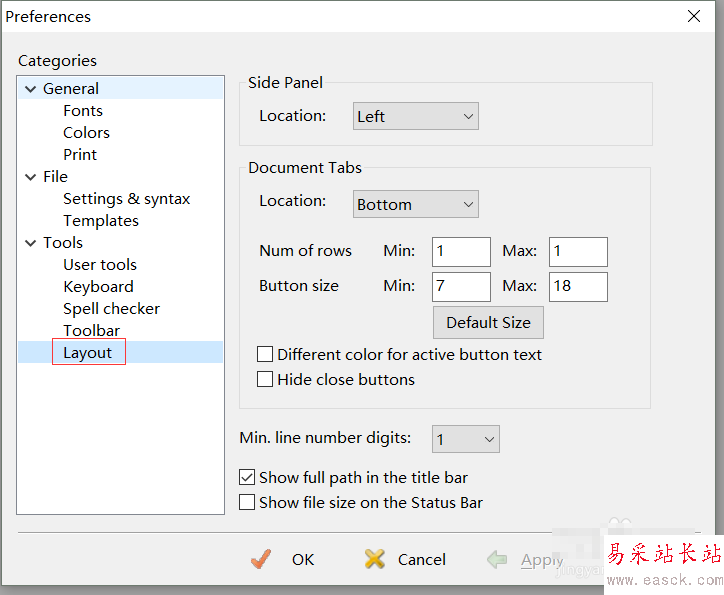Open Side Panel Location dropdown
The height and width of the screenshot is (595, 724).
[416, 116]
